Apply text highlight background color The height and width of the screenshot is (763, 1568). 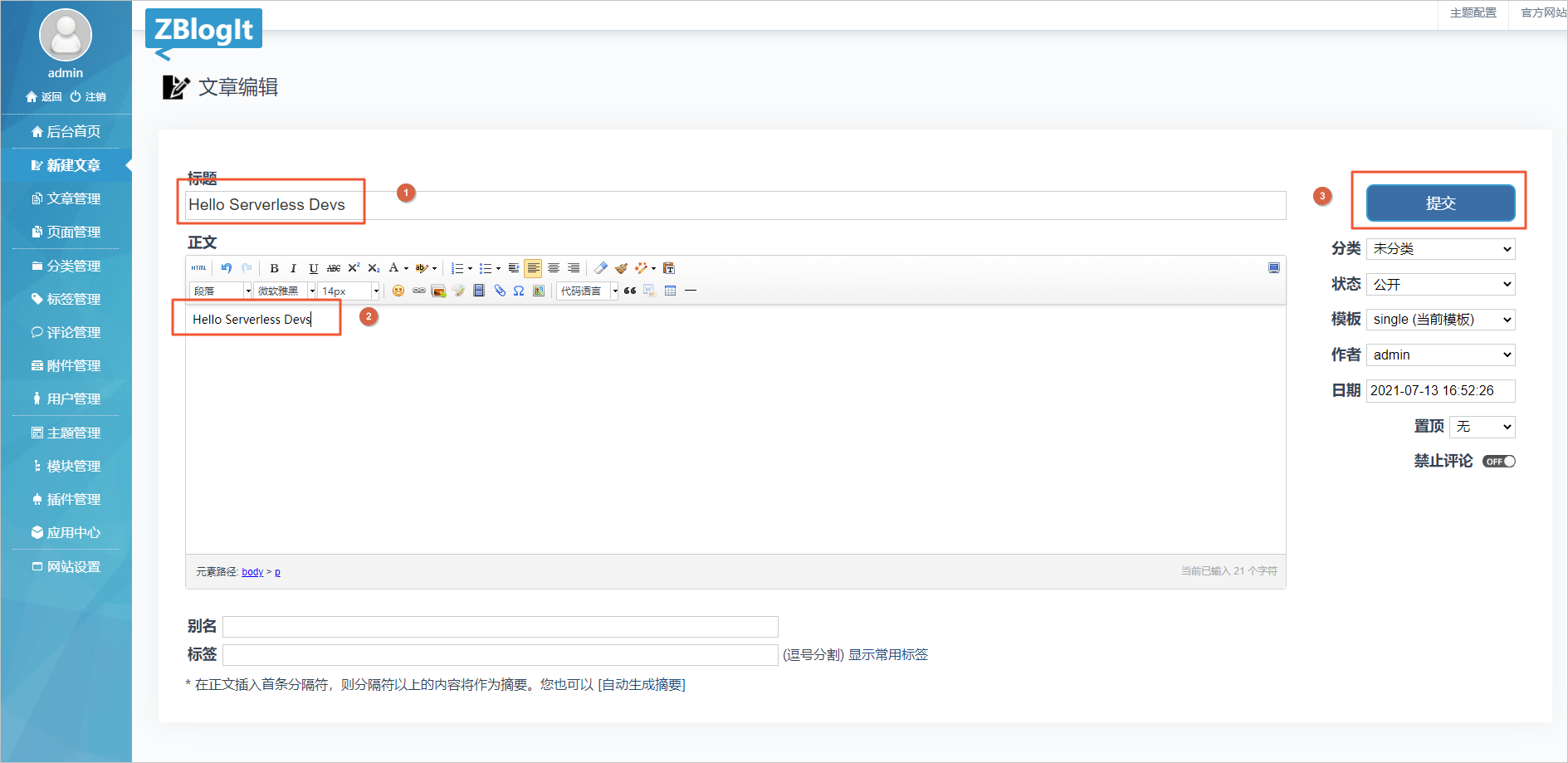click(422, 268)
